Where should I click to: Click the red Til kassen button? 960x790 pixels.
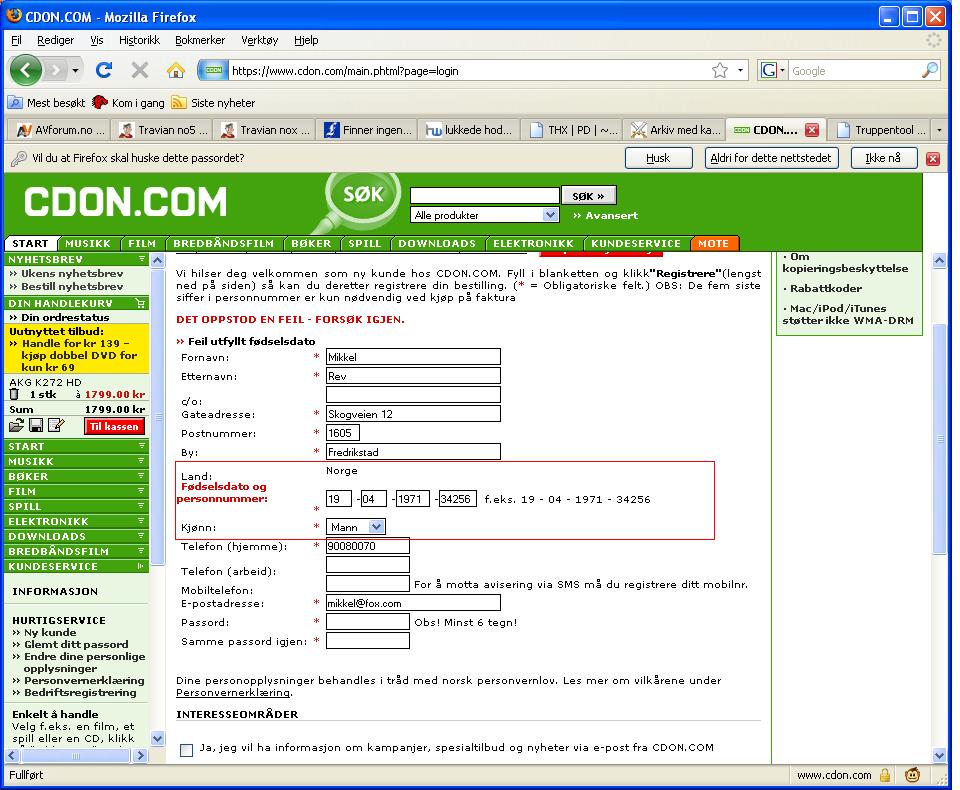[x=114, y=426]
